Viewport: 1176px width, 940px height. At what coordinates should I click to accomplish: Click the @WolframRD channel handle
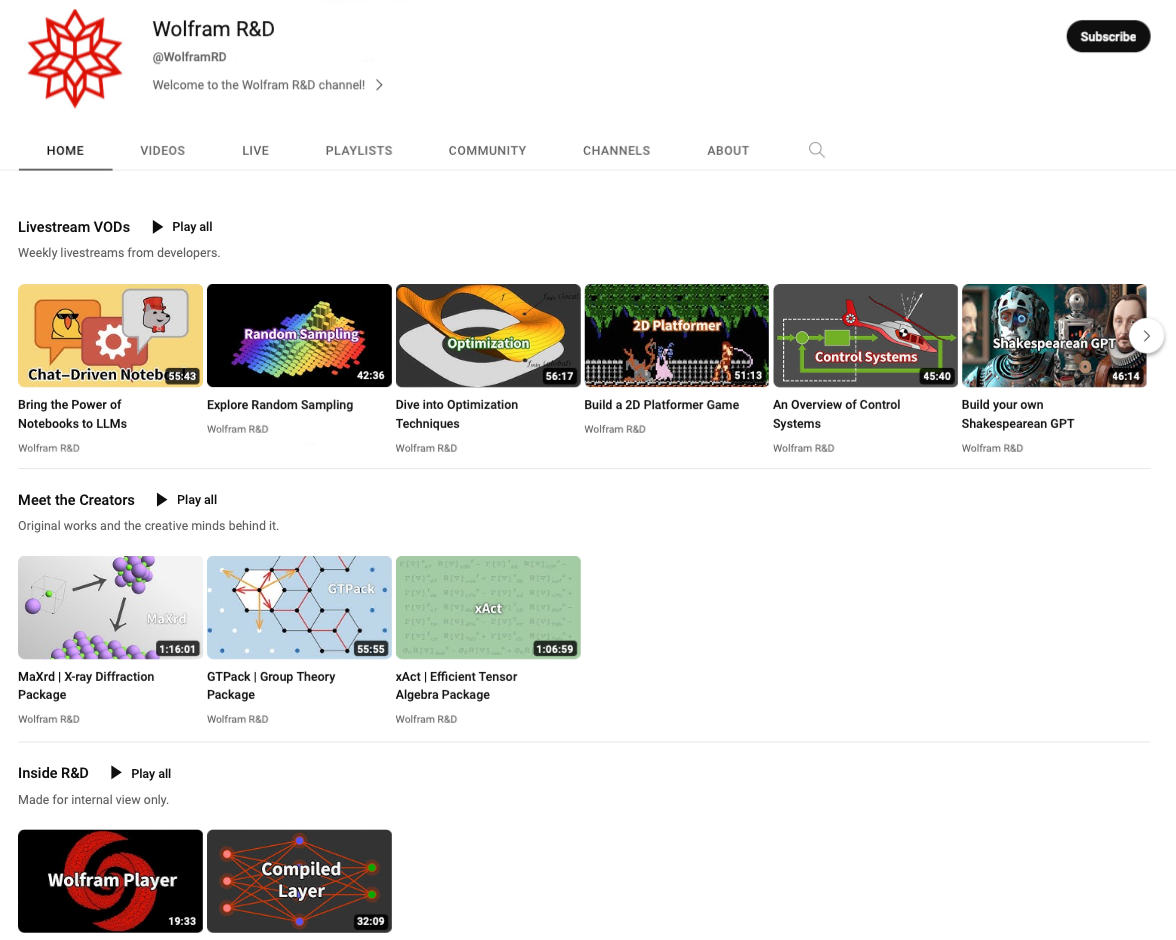pos(190,57)
